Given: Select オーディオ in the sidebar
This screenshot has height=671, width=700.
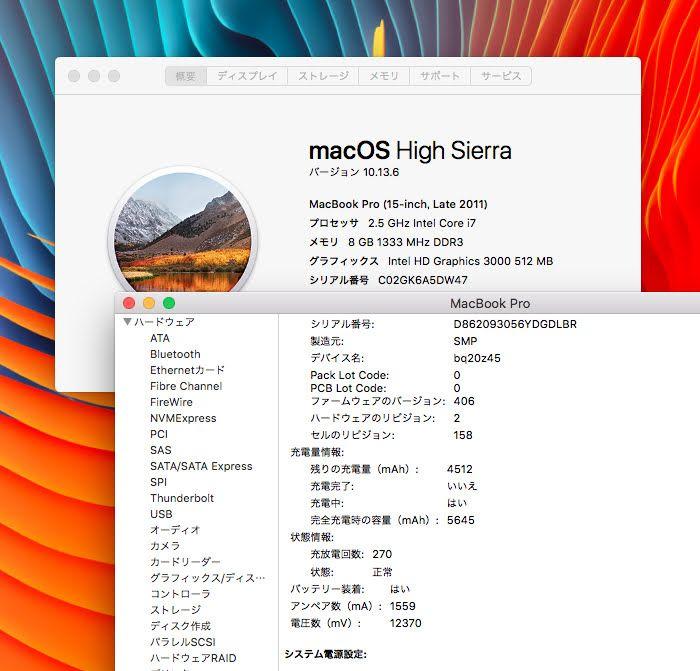Looking at the screenshot, I should pos(175,530).
